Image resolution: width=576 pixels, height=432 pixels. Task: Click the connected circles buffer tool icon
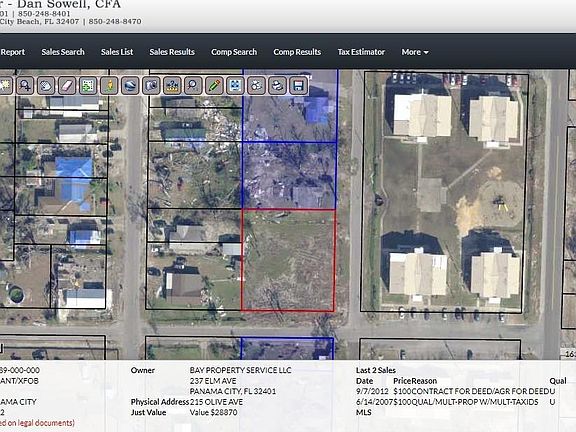pos(256,86)
